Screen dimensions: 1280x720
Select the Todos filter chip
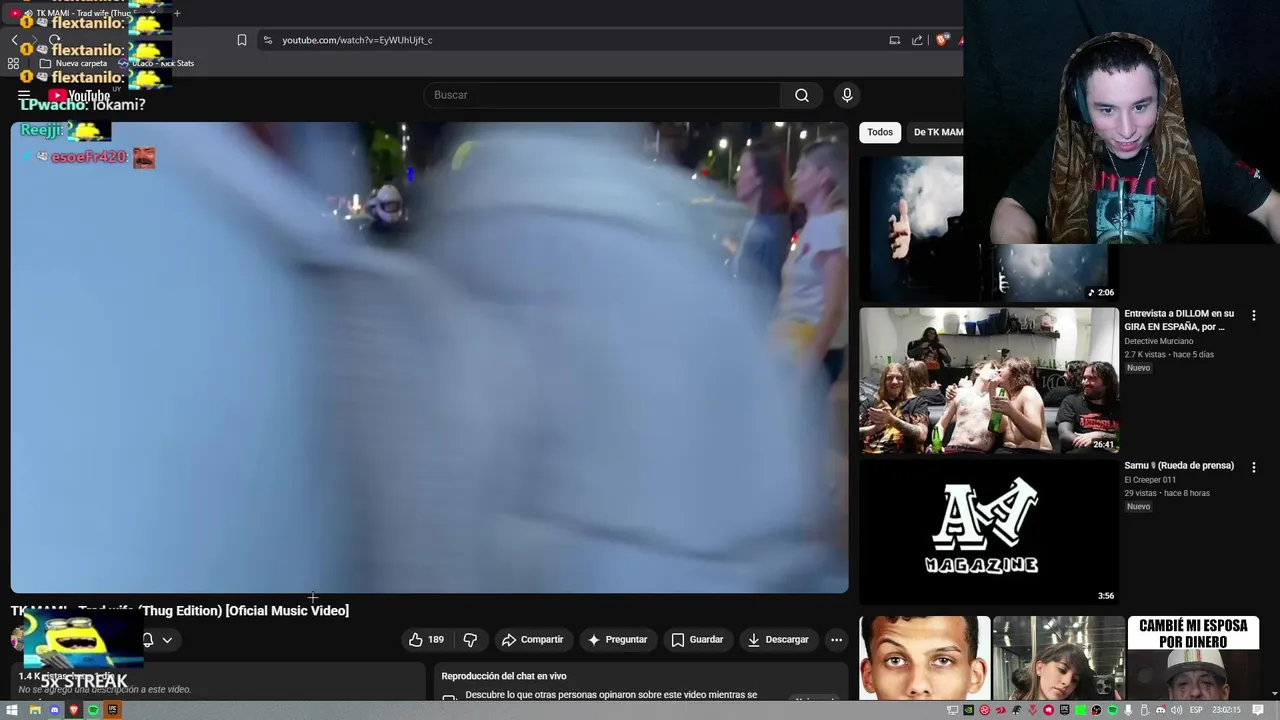coord(880,132)
